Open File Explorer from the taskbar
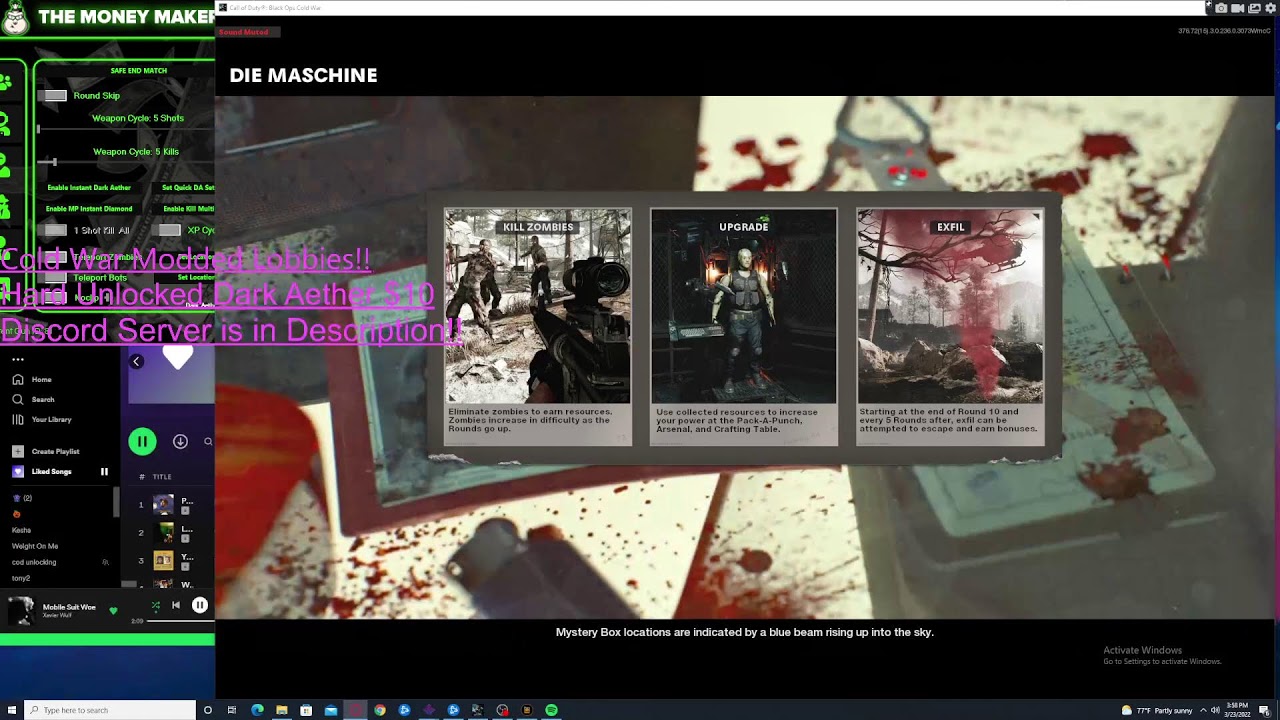The image size is (1280, 720). point(282,710)
